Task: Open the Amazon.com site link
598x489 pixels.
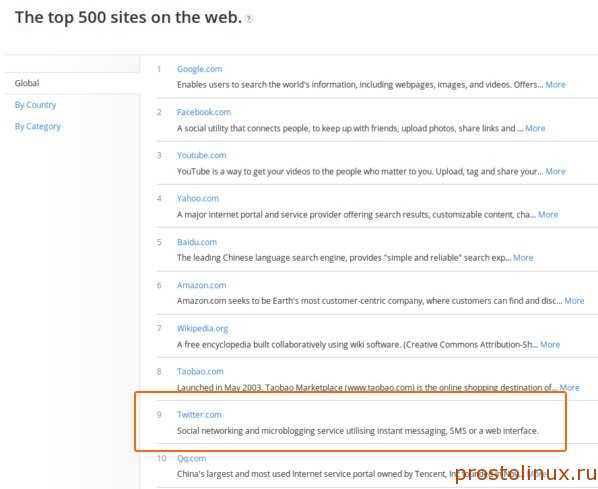Action: [x=201, y=285]
